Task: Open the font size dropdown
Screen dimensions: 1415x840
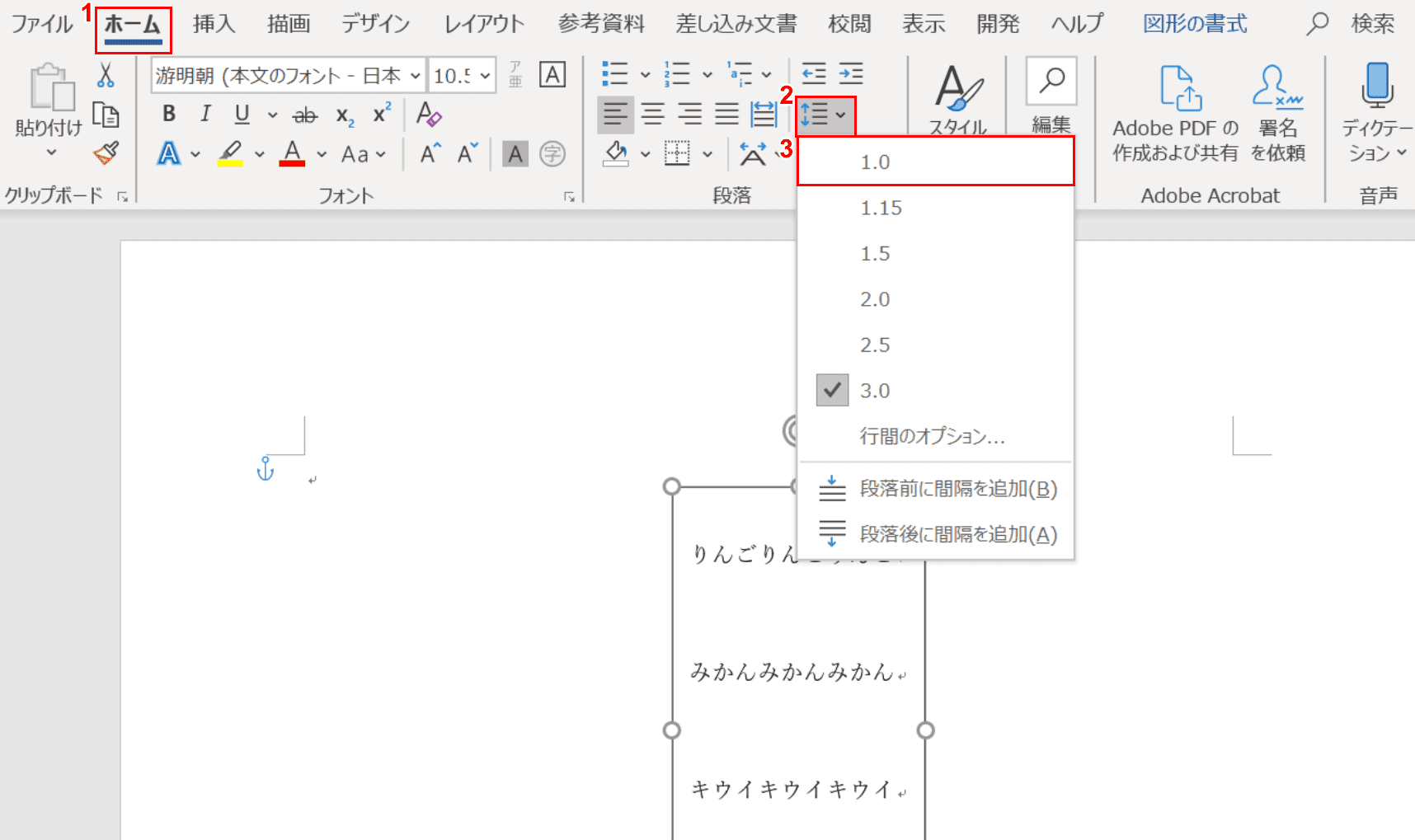Action: click(486, 76)
